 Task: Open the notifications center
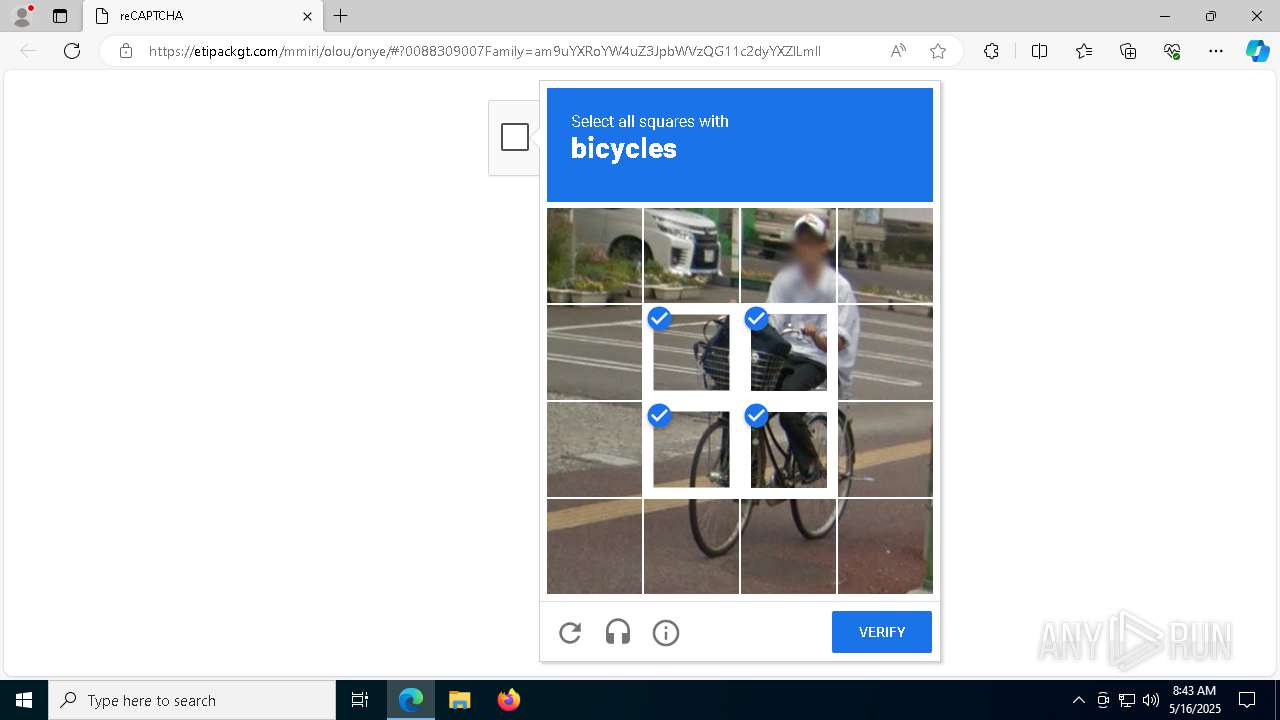pos(1247,700)
